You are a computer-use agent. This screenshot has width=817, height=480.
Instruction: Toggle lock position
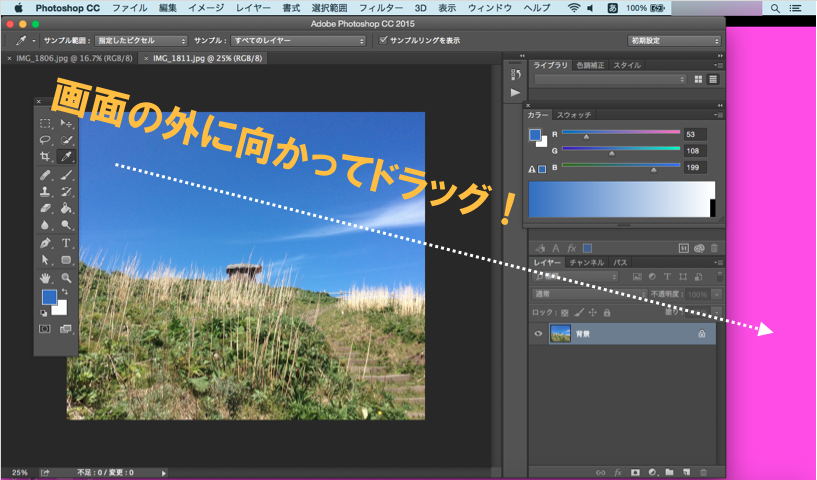592,313
